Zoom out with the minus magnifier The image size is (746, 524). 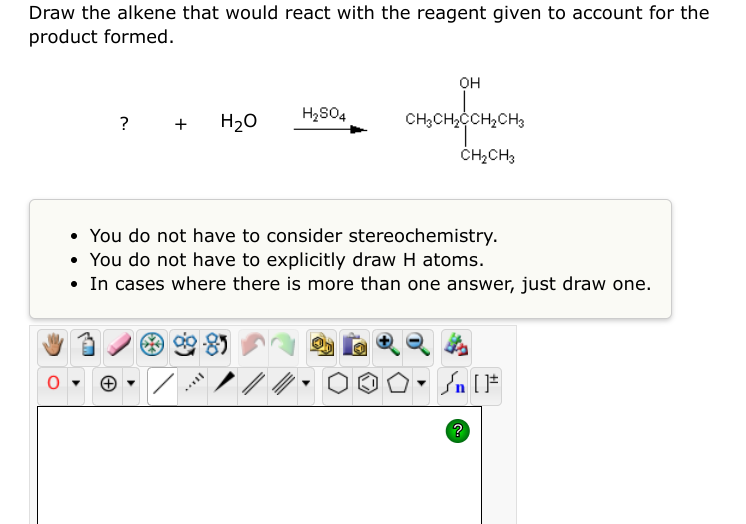[x=419, y=345]
